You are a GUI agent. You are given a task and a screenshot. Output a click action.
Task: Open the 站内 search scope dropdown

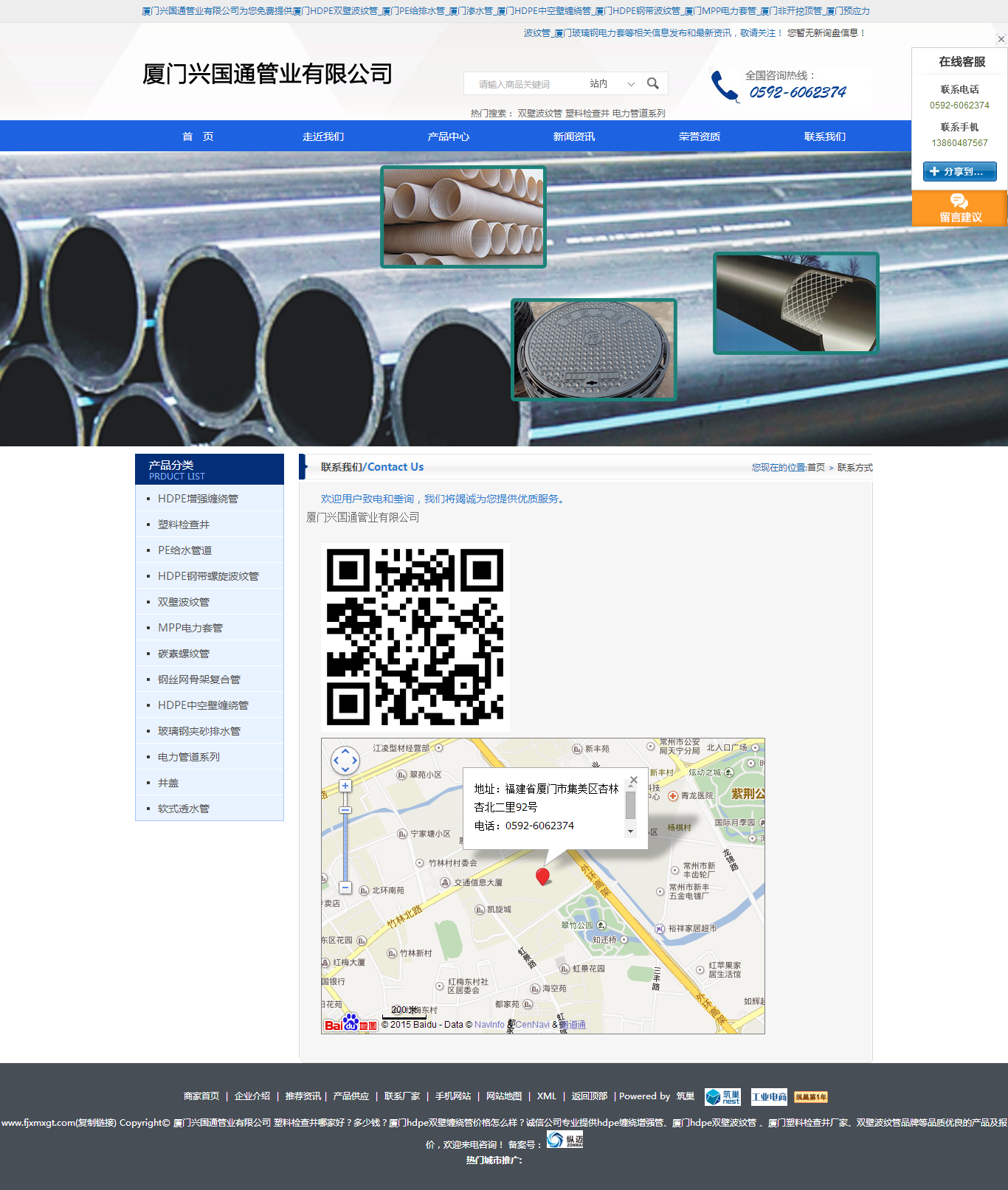[612, 84]
